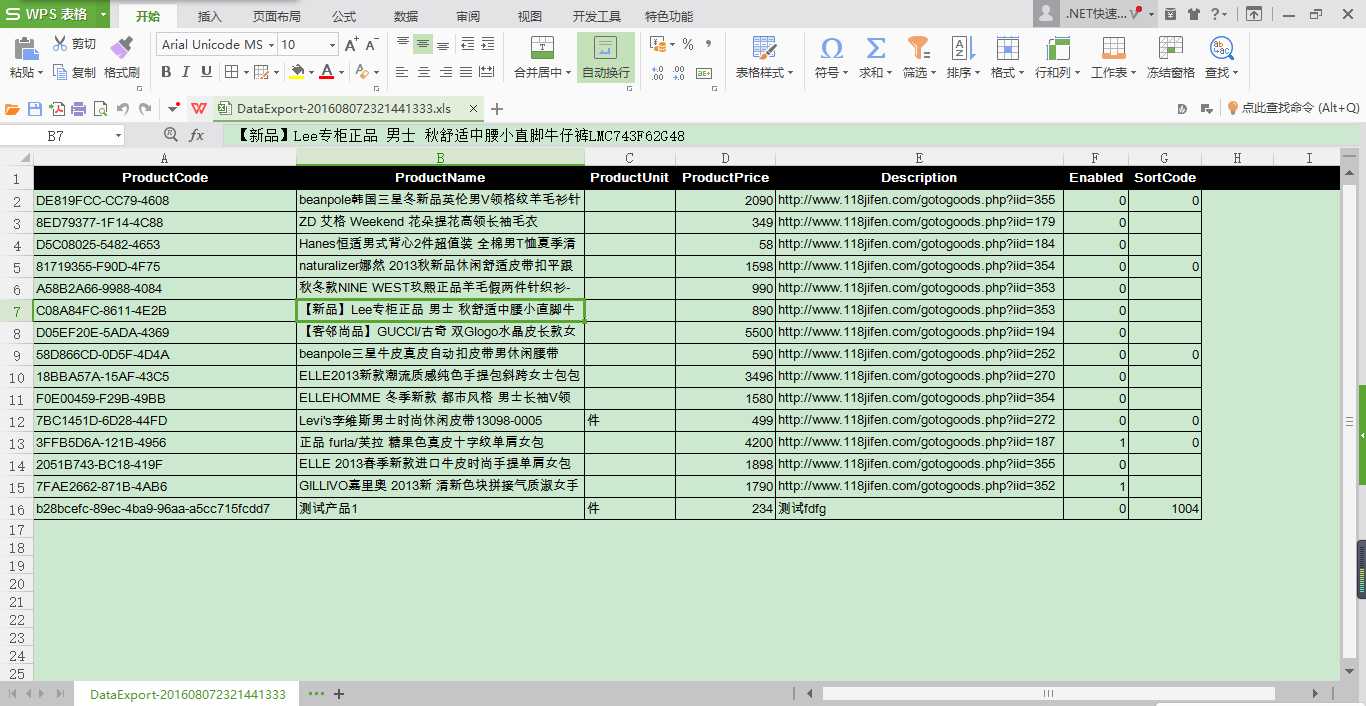The image size is (1366, 706).
Task: Toggle horizontal left alignment
Action: click(x=402, y=72)
